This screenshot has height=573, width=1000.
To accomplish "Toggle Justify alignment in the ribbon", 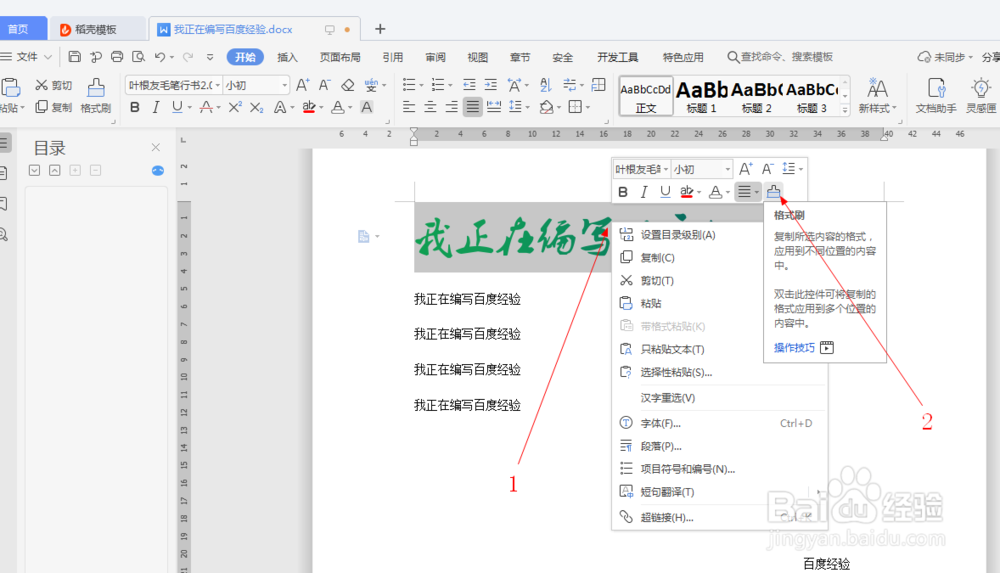I will [x=473, y=107].
